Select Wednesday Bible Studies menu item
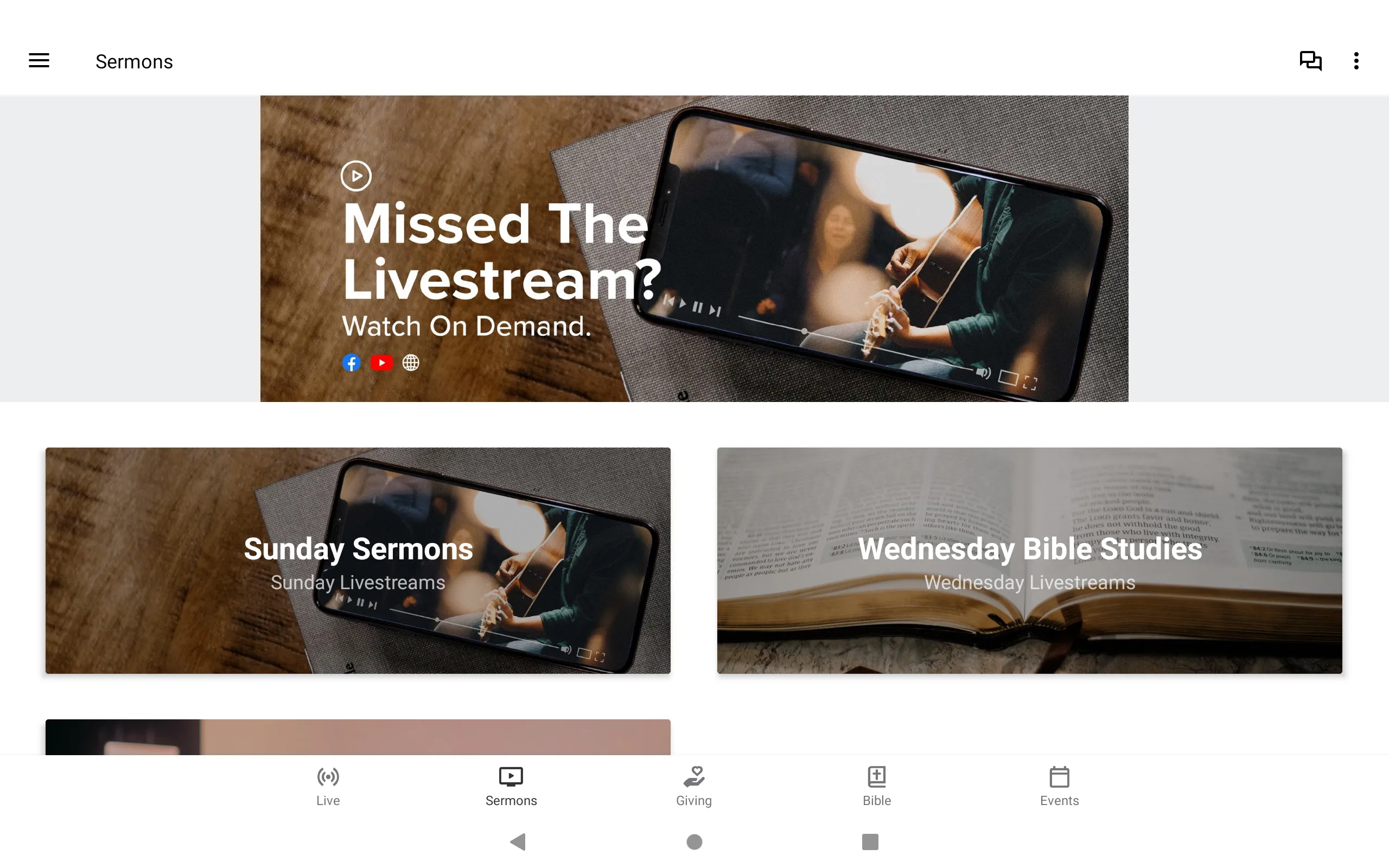 (x=1029, y=560)
